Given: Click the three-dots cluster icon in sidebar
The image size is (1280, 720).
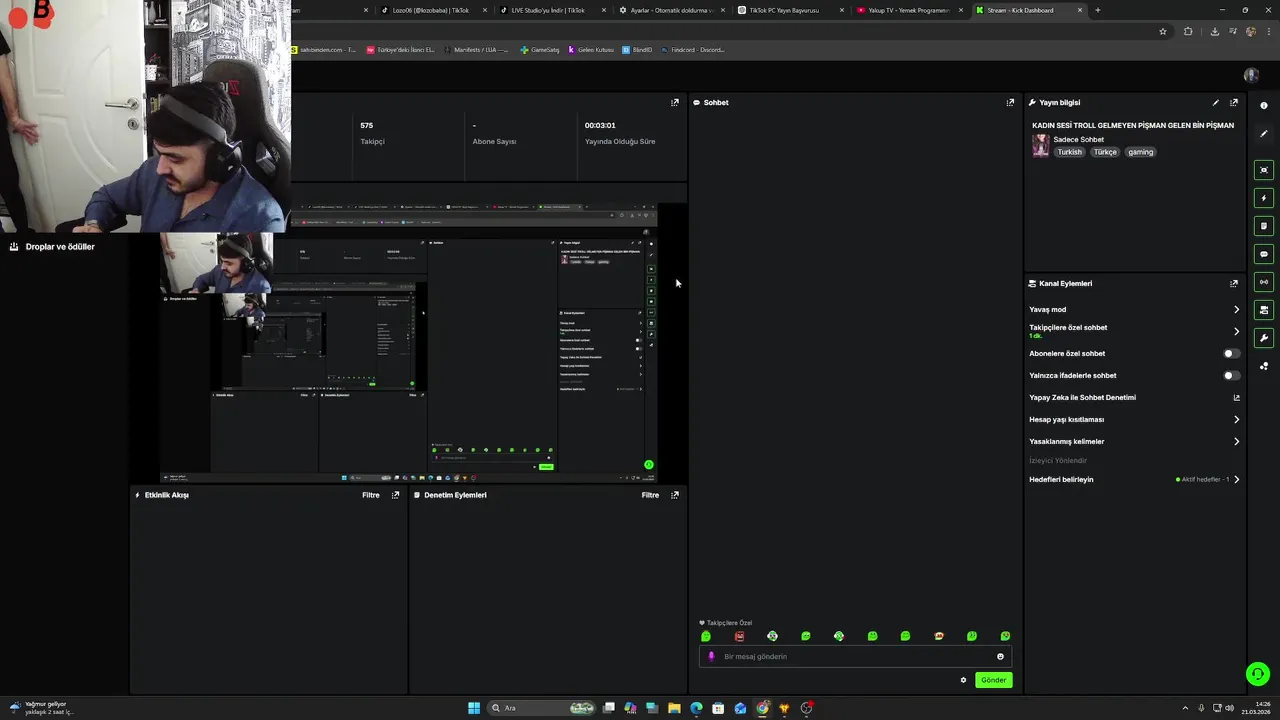Looking at the screenshot, I should click(1264, 366).
